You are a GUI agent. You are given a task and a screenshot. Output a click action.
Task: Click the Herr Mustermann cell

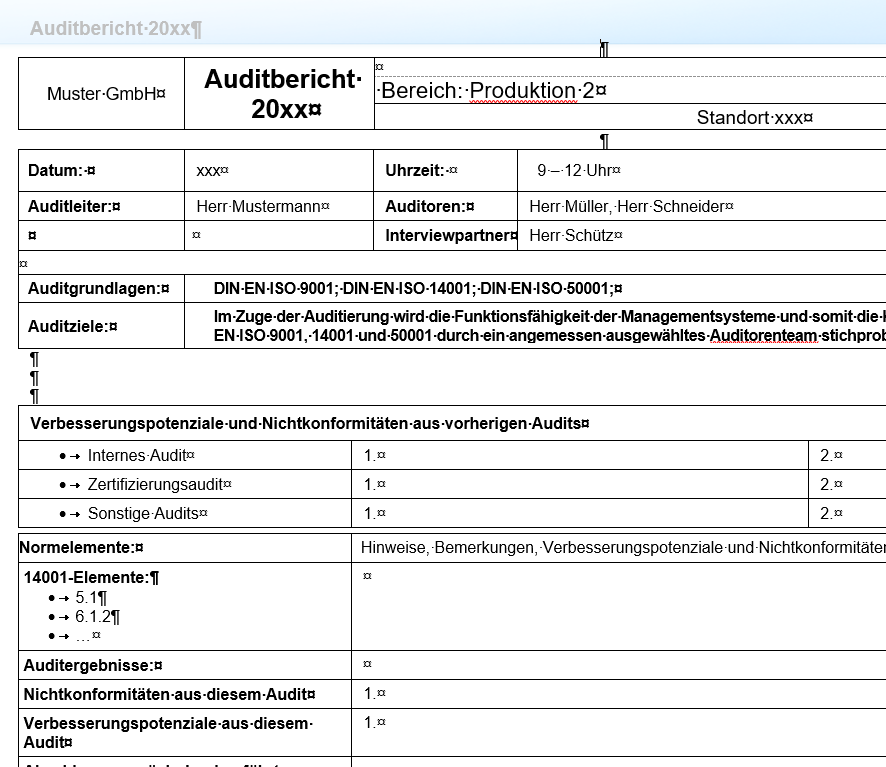(x=262, y=207)
